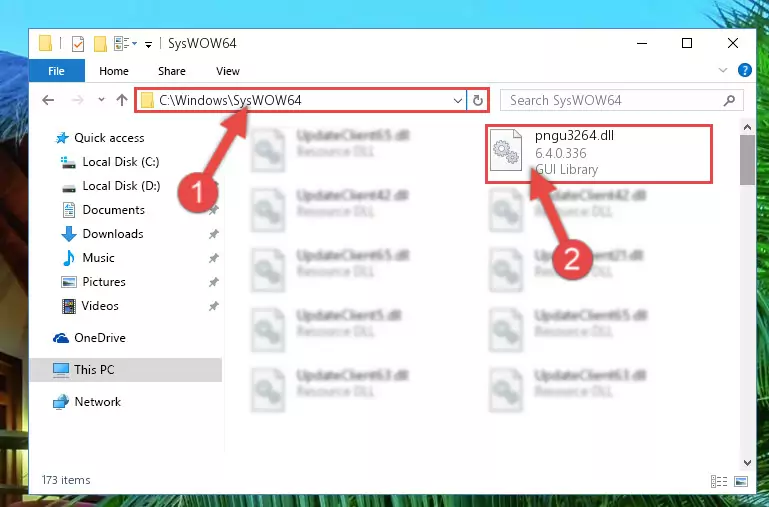
Task: Click the vertical scrollbar up arrow
Action: click(747, 127)
